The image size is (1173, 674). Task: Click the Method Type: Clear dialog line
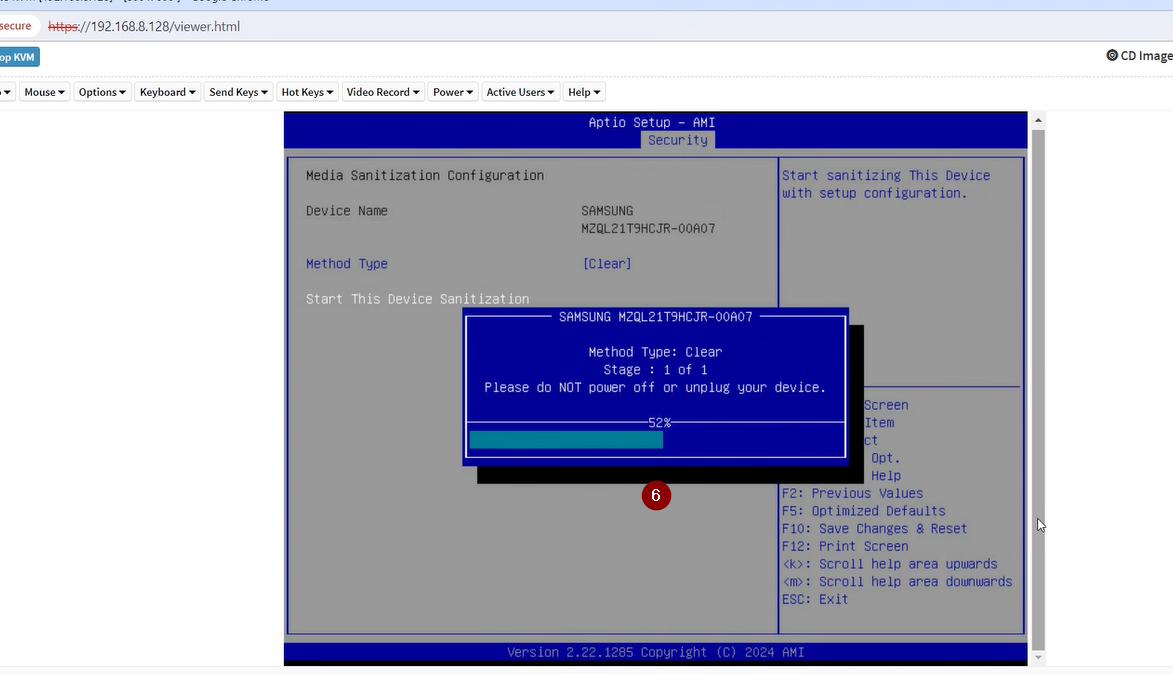[655, 352]
